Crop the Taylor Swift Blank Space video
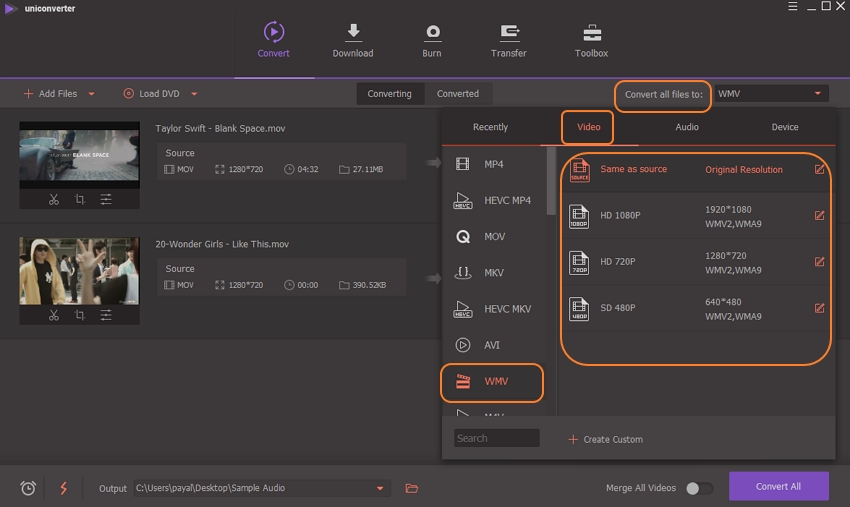The image size is (850, 507). click(x=80, y=200)
